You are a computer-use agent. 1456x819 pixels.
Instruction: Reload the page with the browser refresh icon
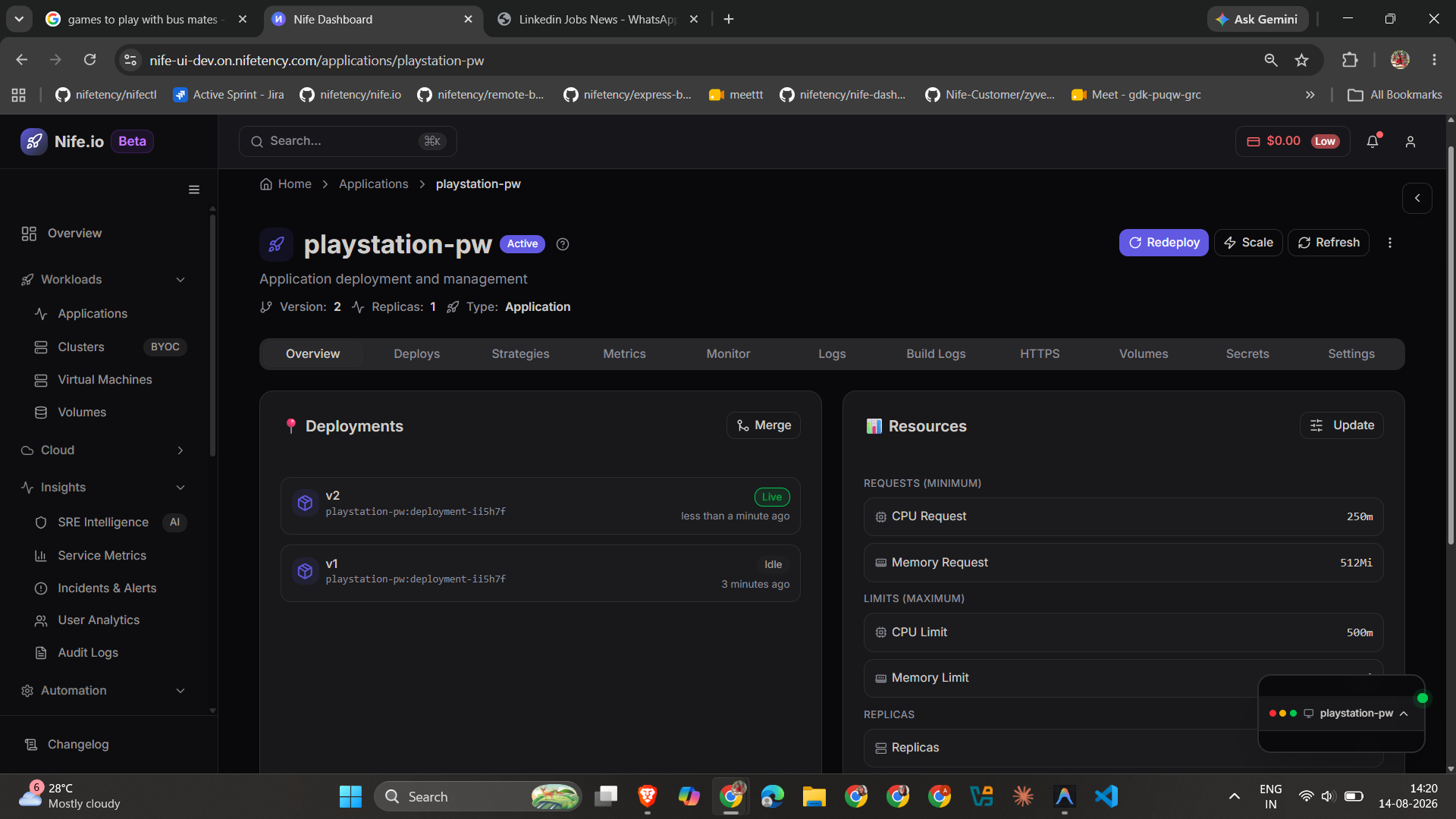[89, 60]
